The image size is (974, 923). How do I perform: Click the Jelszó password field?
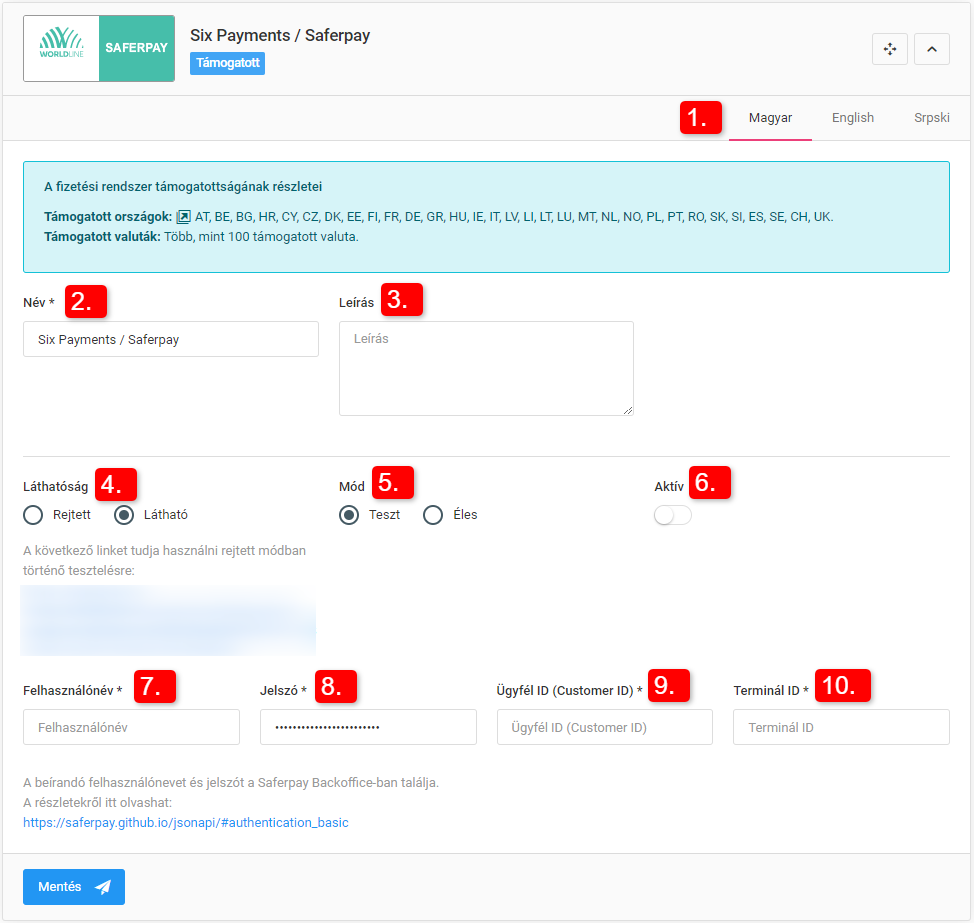[368, 727]
